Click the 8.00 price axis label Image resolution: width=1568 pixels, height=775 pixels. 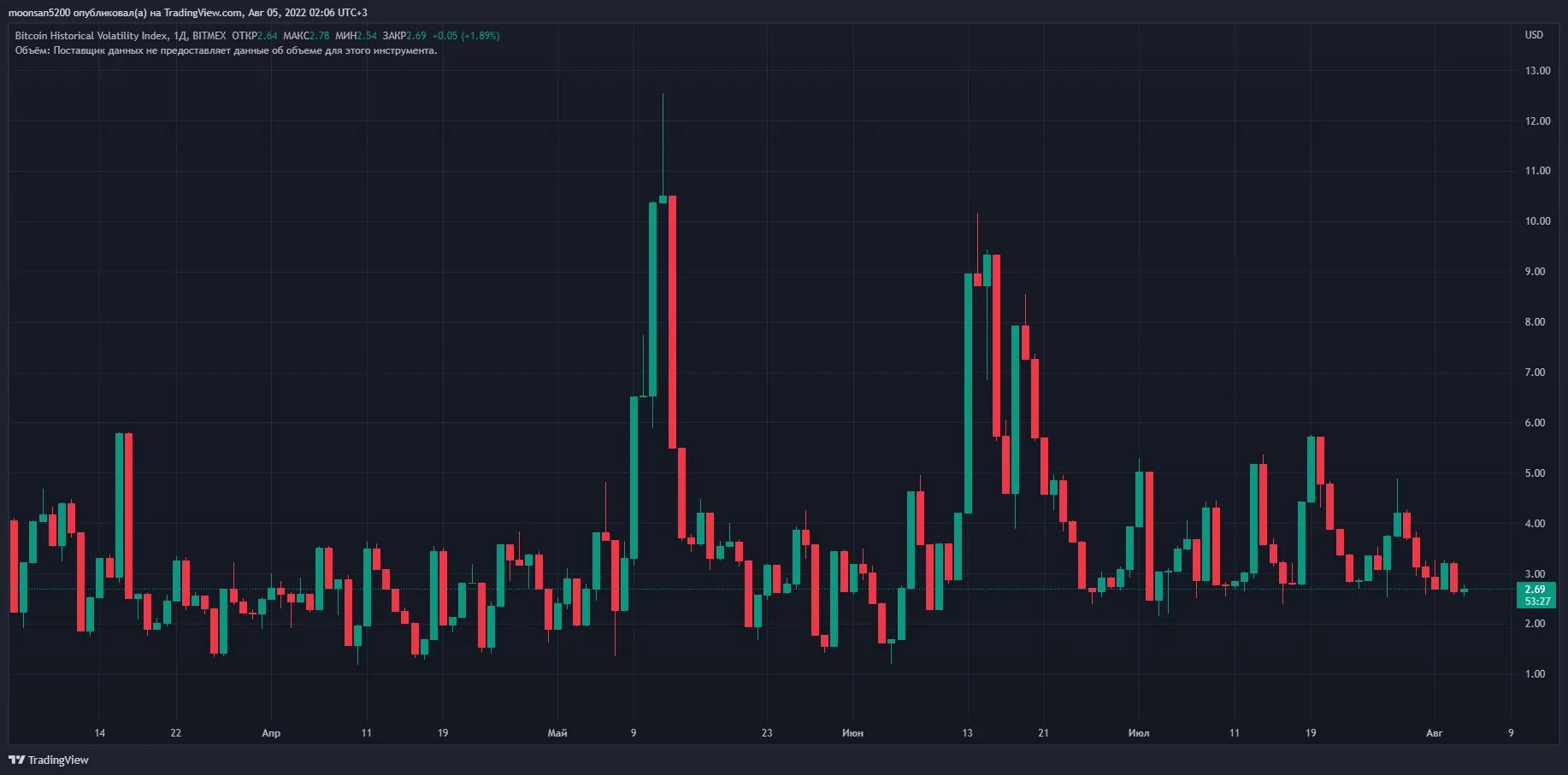coord(1536,322)
